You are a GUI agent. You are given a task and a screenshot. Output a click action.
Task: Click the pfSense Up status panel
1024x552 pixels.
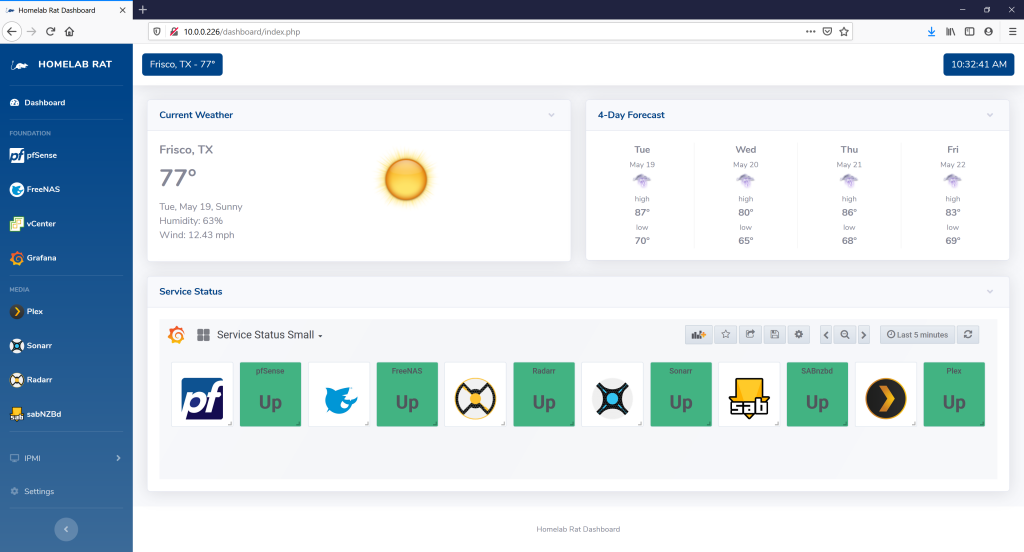270,395
